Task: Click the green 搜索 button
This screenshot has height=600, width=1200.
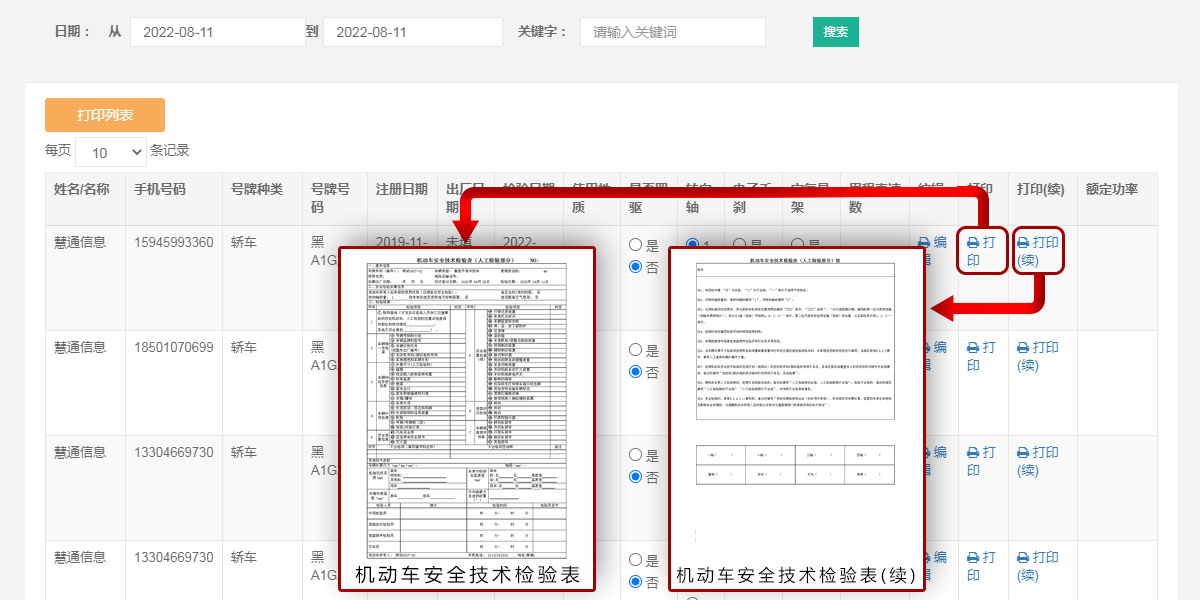Action: 835,32
